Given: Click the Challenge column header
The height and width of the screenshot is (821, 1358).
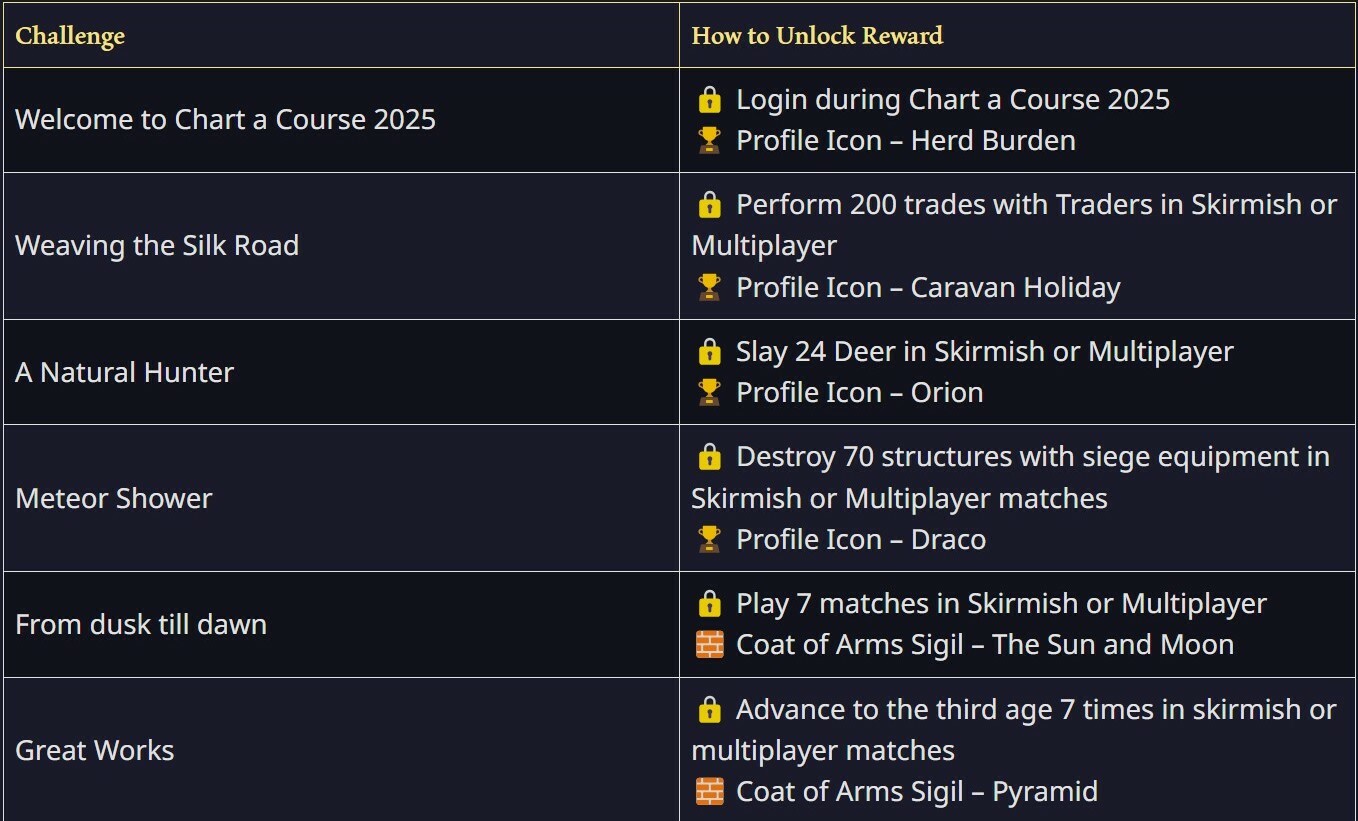Looking at the screenshot, I should pyautogui.click(x=70, y=36).
